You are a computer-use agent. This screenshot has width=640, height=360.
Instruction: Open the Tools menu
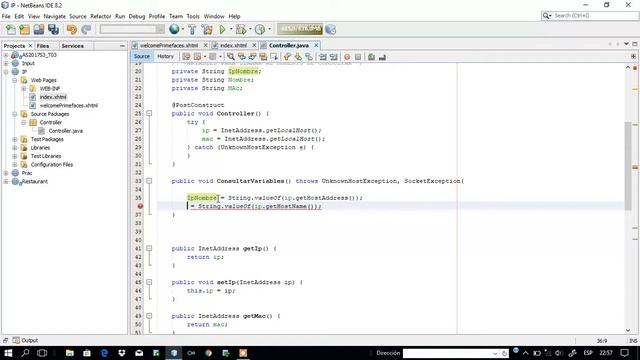point(193,16)
